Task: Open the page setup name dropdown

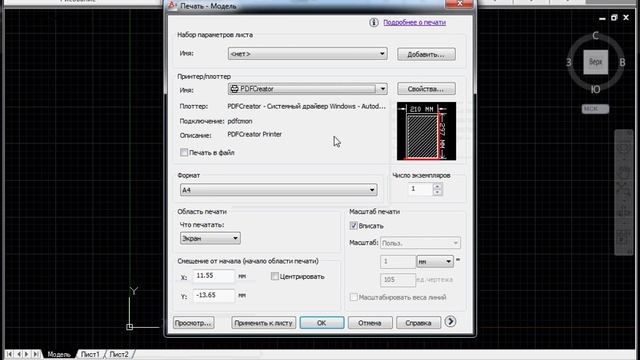Action: [x=307, y=53]
